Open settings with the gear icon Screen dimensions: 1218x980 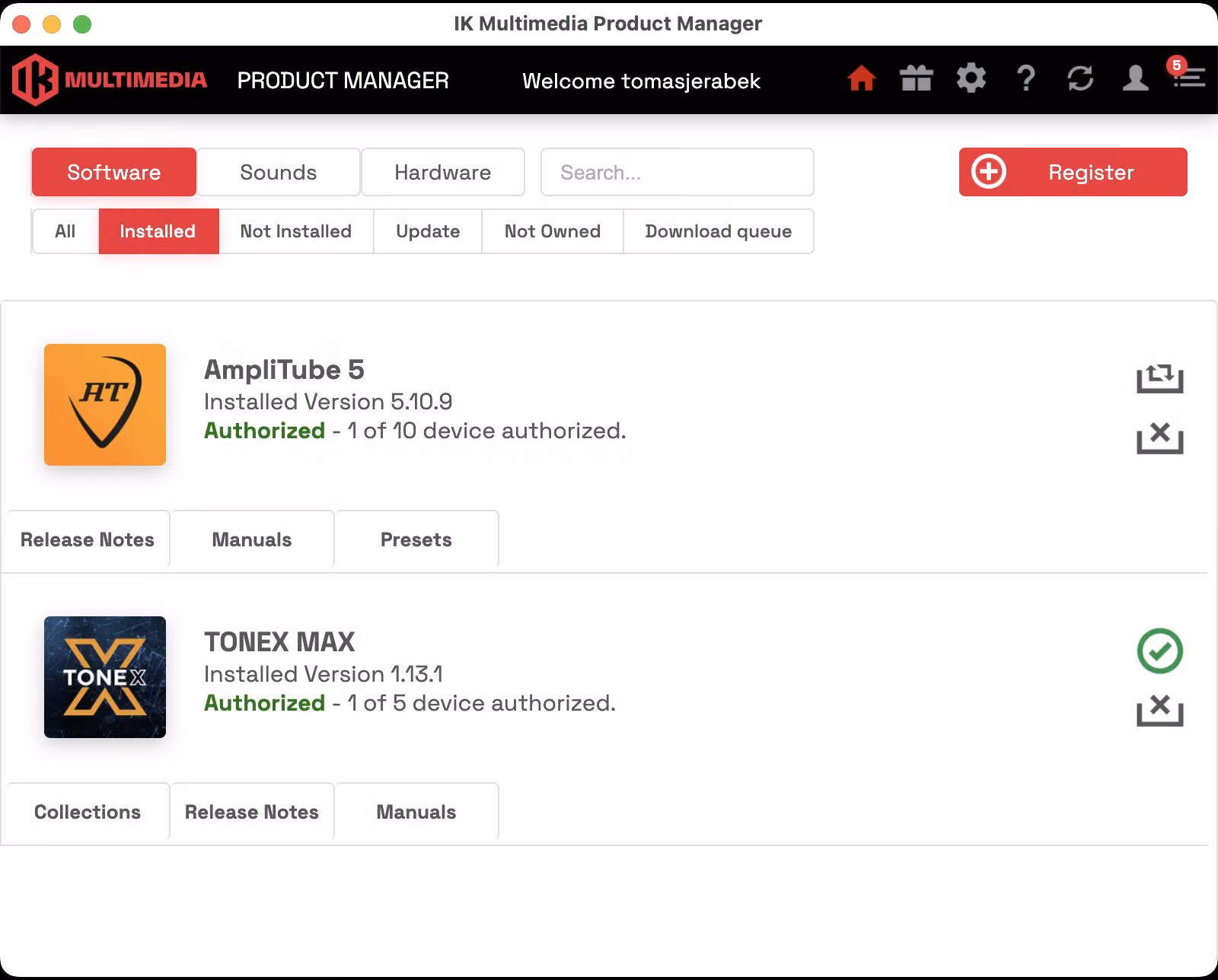point(971,78)
